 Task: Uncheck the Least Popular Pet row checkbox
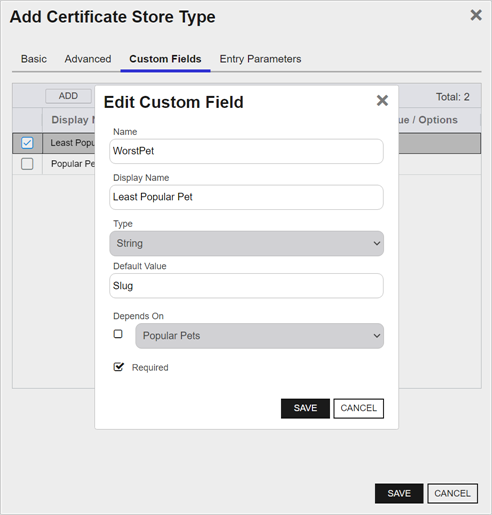click(27, 143)
